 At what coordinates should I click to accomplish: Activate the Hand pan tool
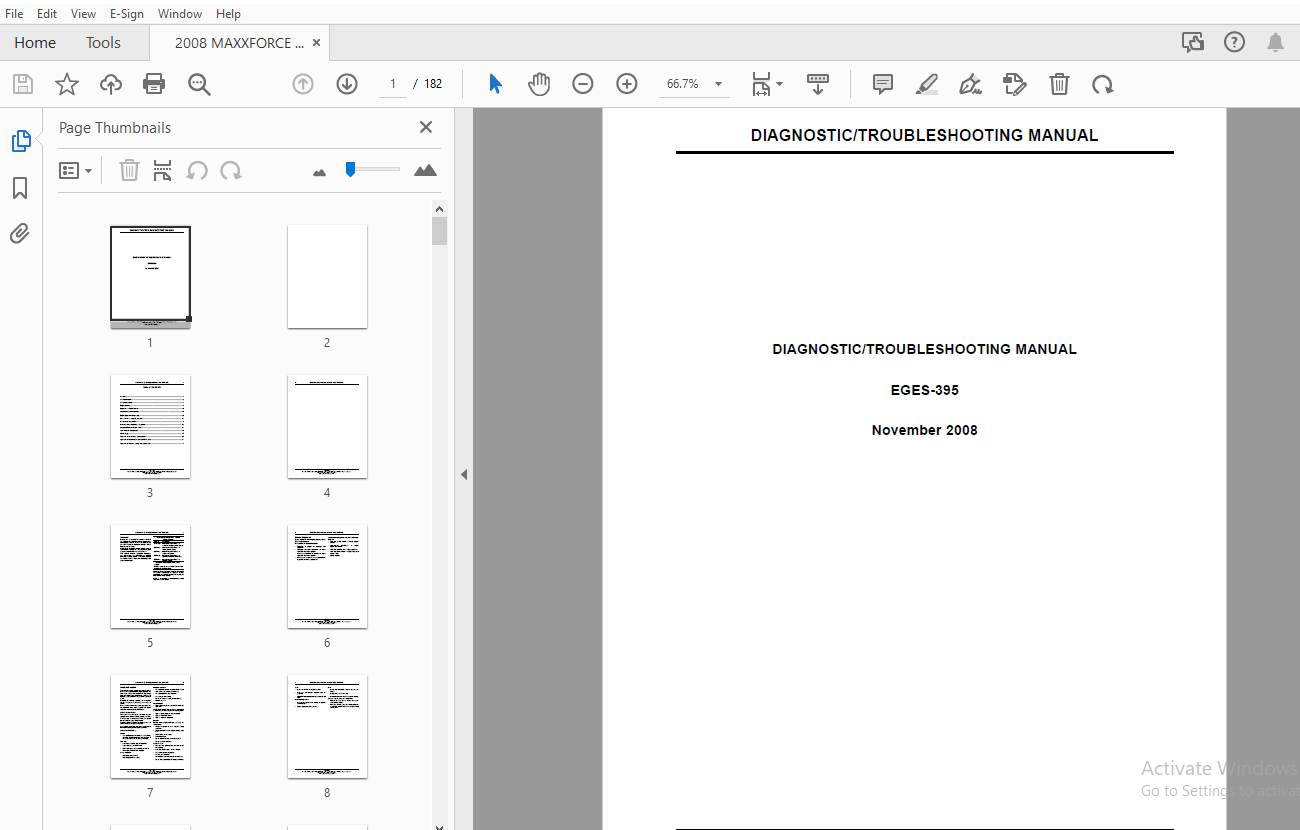click(539, 84)
